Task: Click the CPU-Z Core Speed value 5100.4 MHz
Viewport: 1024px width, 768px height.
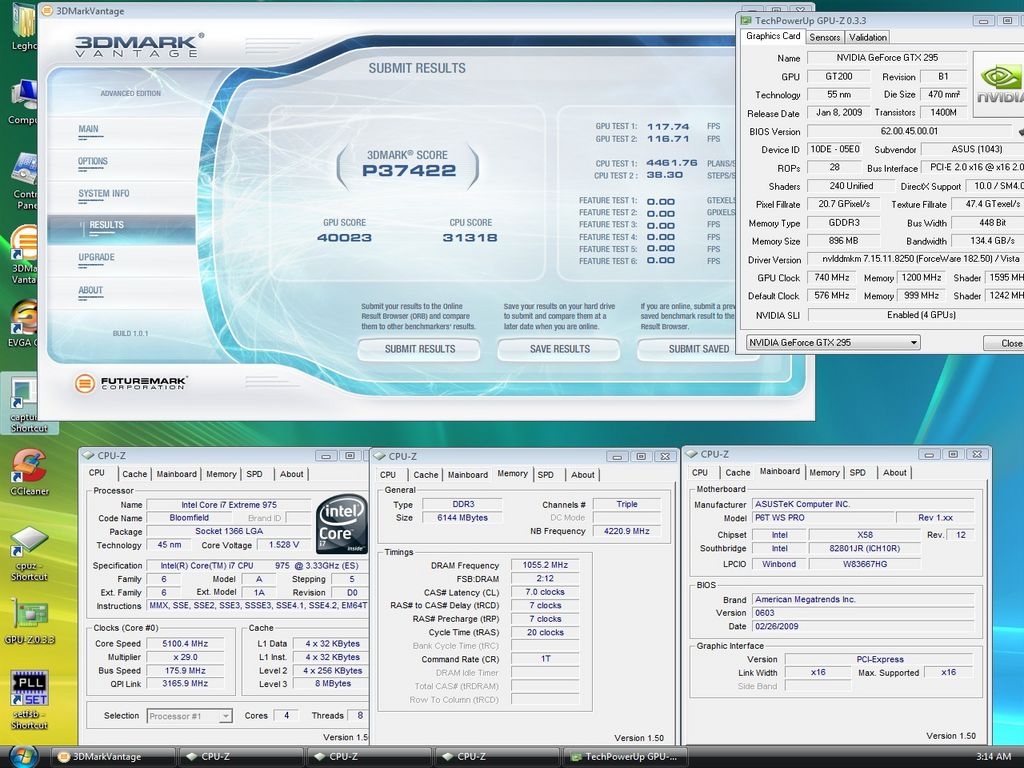Action: click(x=185, y=643)
